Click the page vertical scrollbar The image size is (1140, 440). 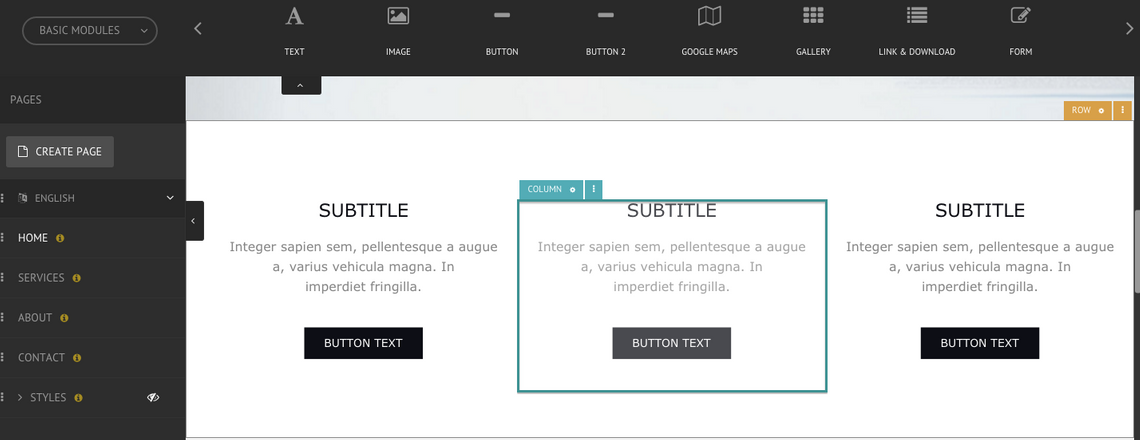(x=1135, y=251)
